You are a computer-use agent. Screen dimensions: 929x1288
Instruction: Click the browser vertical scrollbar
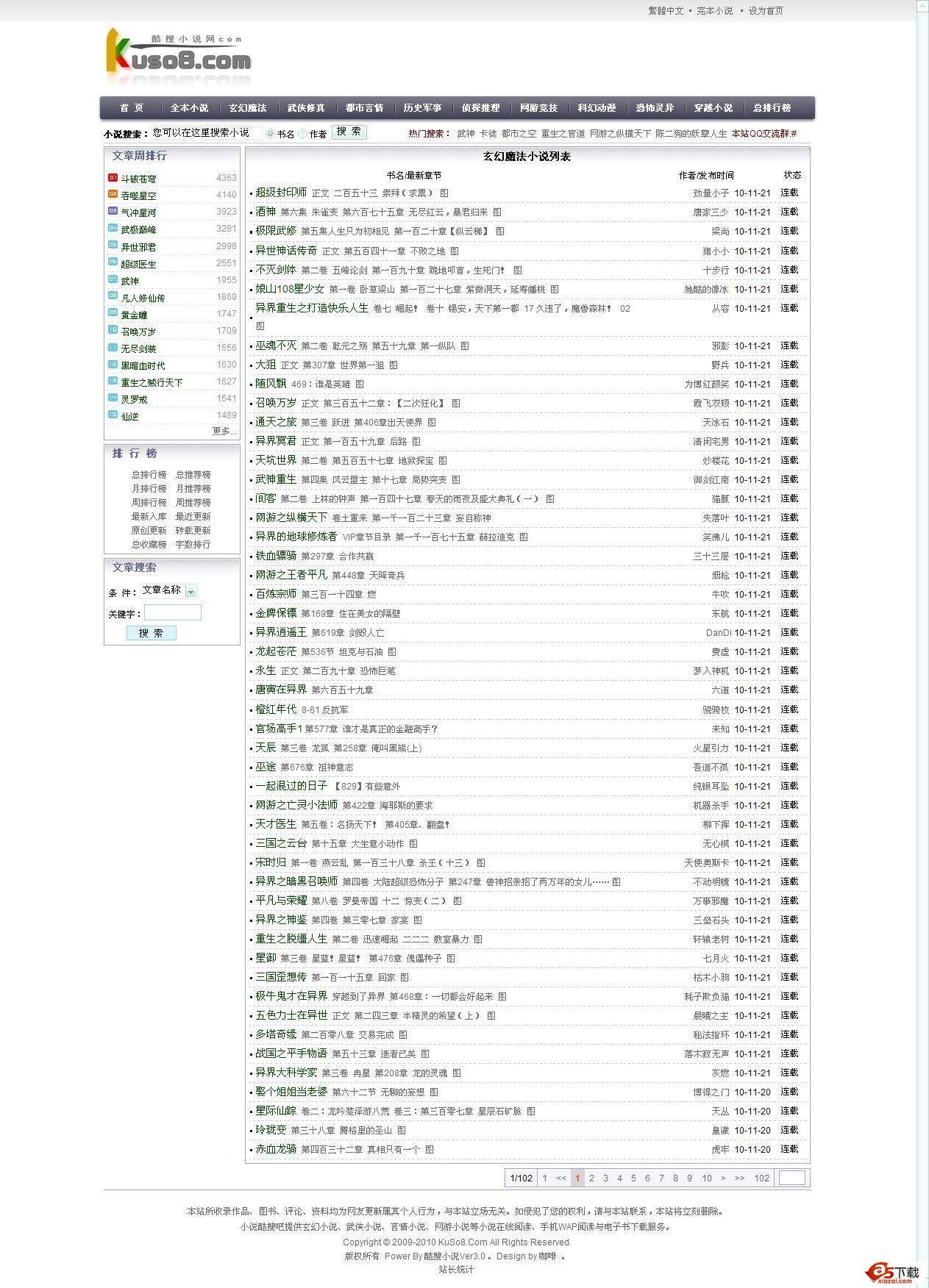click(x=922, y=644)
